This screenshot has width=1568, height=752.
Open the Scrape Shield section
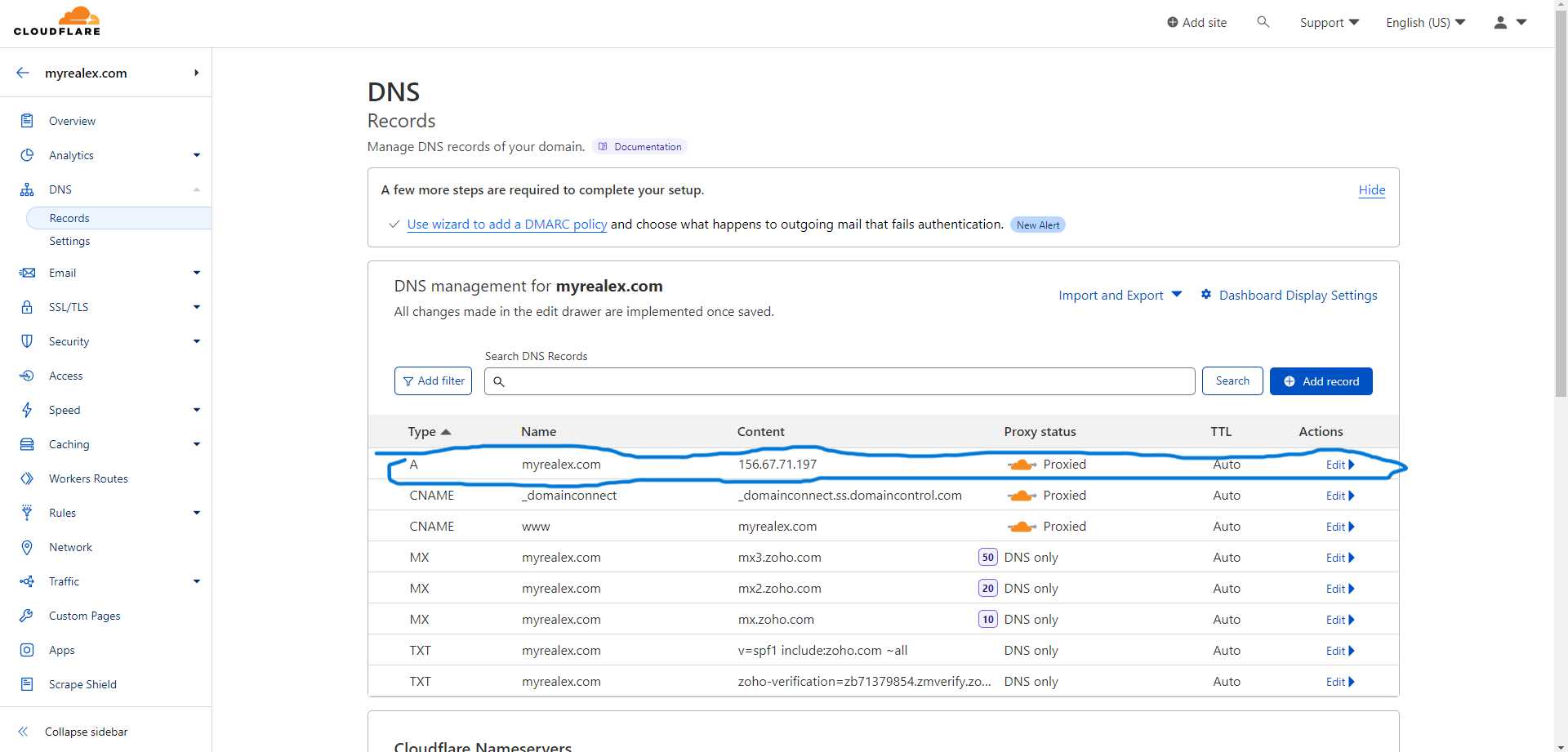(x=82, y=684)
